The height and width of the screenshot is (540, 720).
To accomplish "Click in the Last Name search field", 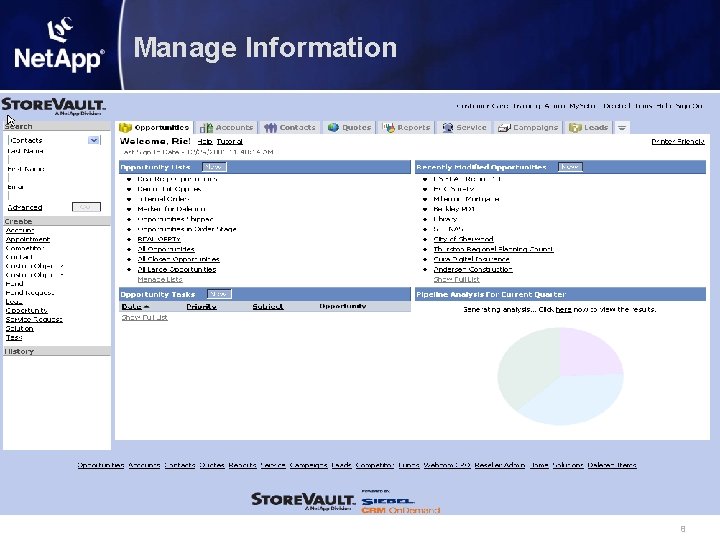I will (54, 160).
